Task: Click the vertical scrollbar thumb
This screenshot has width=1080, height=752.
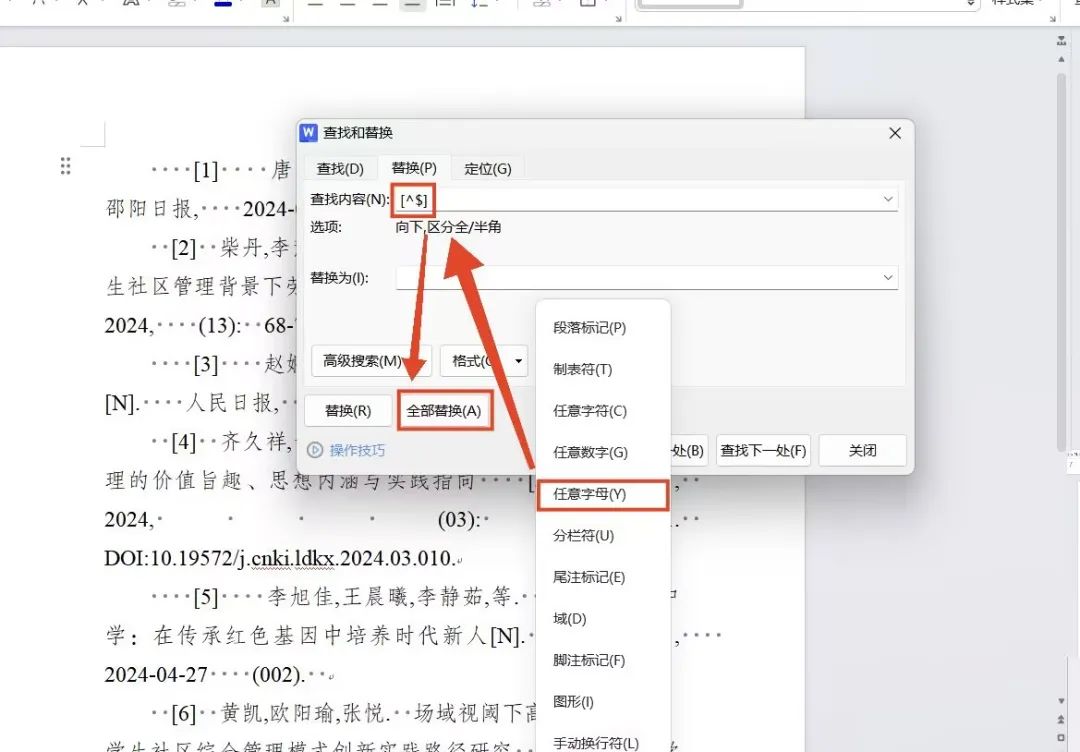Action: coord(1061,262)
